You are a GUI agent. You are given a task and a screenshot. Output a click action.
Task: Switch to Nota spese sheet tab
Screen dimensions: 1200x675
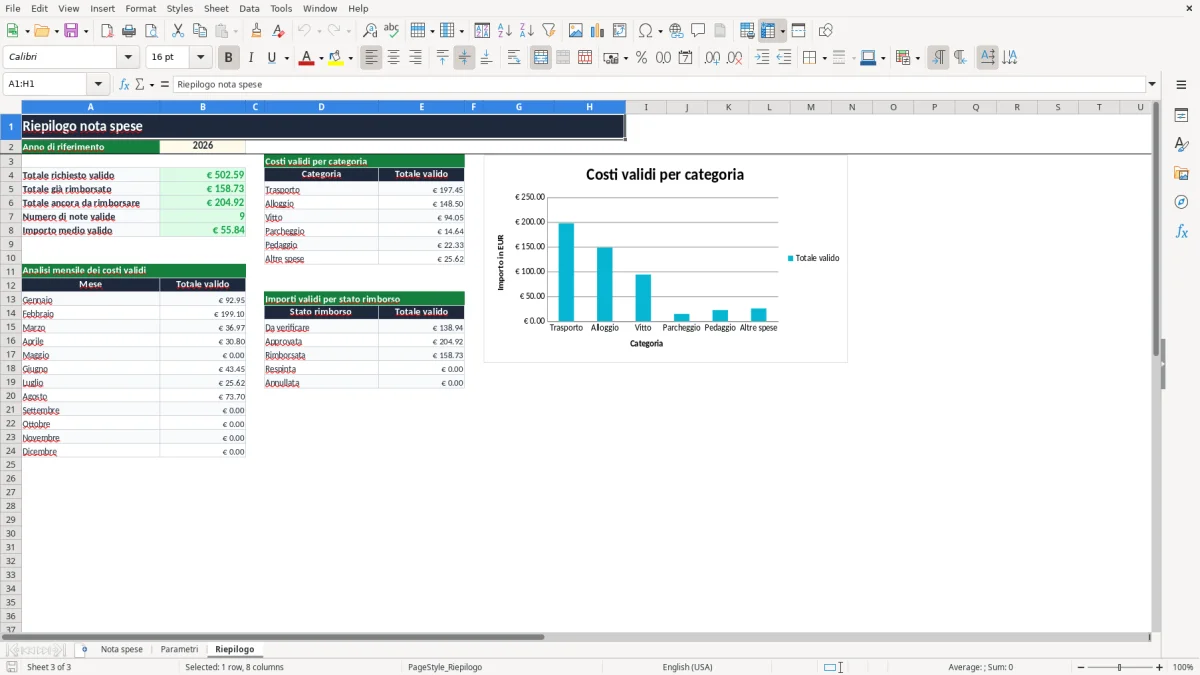(x=122, y=649)
